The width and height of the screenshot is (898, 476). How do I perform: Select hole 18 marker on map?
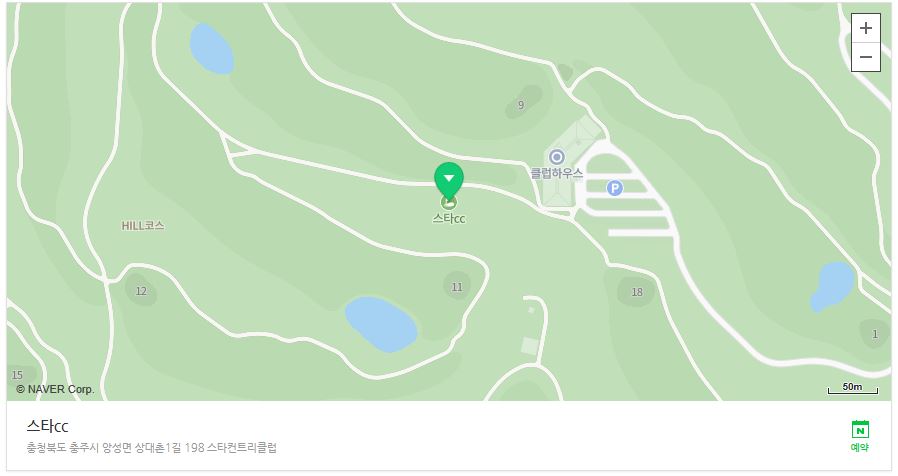pos(637,292)
